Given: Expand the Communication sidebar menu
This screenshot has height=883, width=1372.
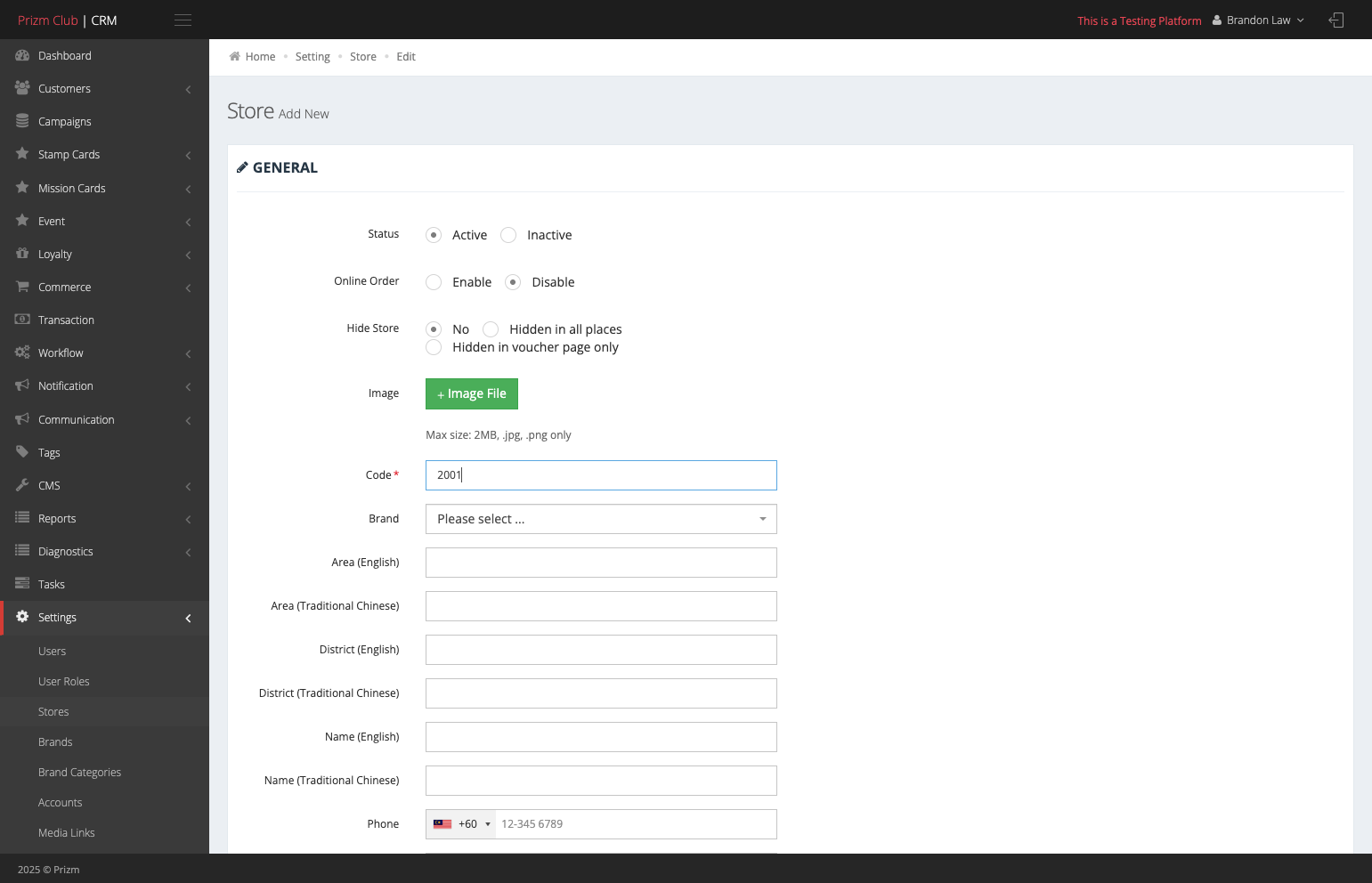Looking at the screenshot, I should (x=104, y=419).
